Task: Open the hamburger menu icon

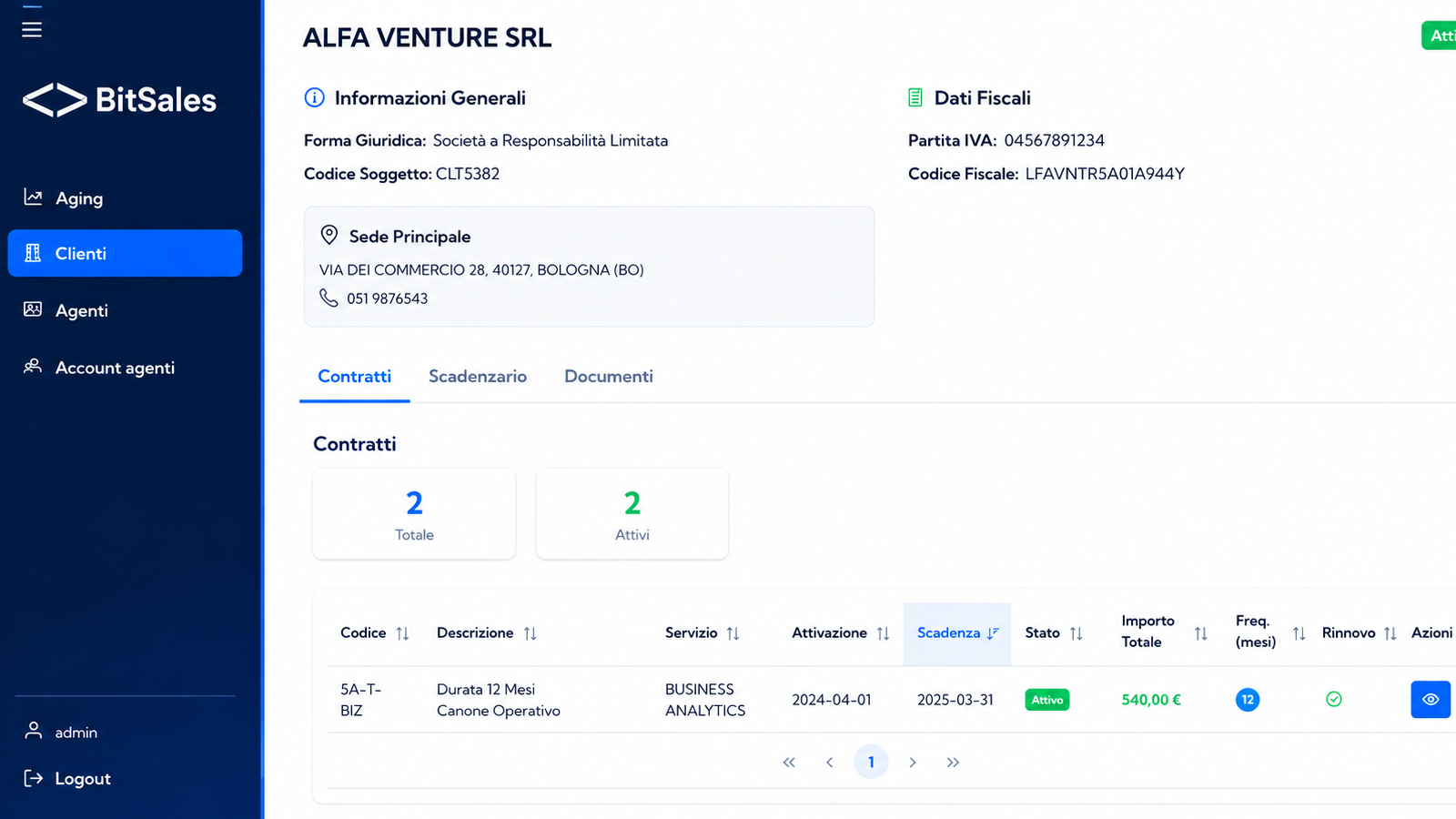Action: 32,29
